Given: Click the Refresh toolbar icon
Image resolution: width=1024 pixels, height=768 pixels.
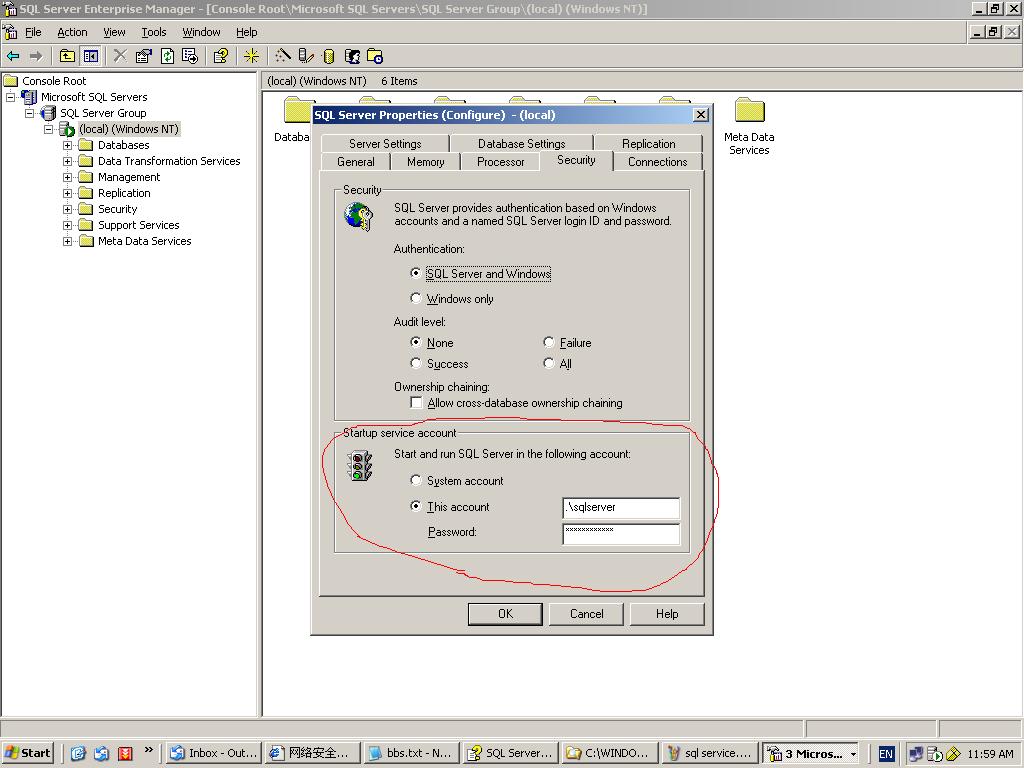Looking at the screenshot, I should 167,56.
